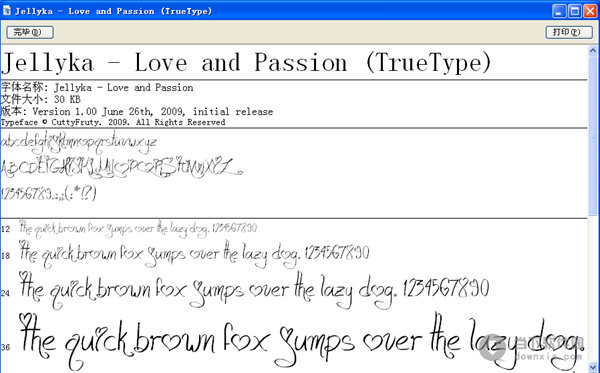Image resolution: width=600 pixels, height=373 pixels.
Task: Close the Jellyka font viewer window
Action: [x=590, y=11]
